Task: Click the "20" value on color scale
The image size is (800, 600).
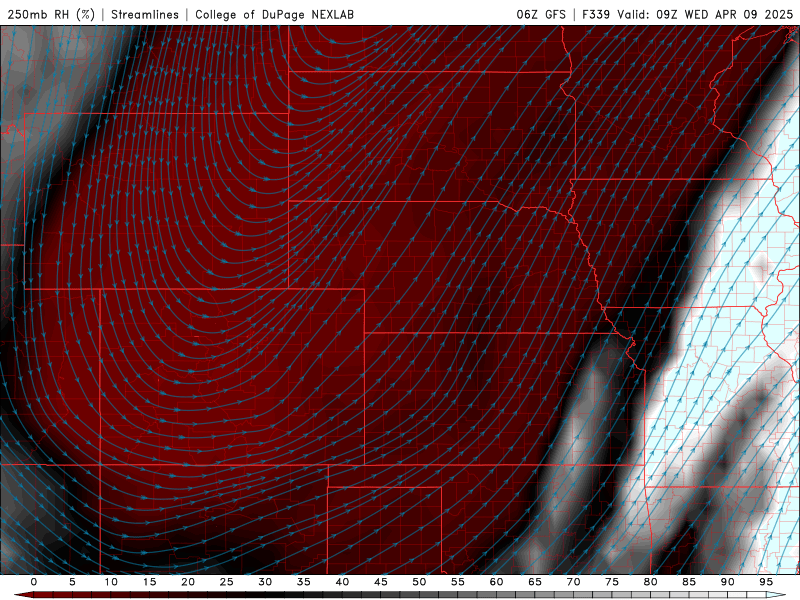Action: click(188, 582)
